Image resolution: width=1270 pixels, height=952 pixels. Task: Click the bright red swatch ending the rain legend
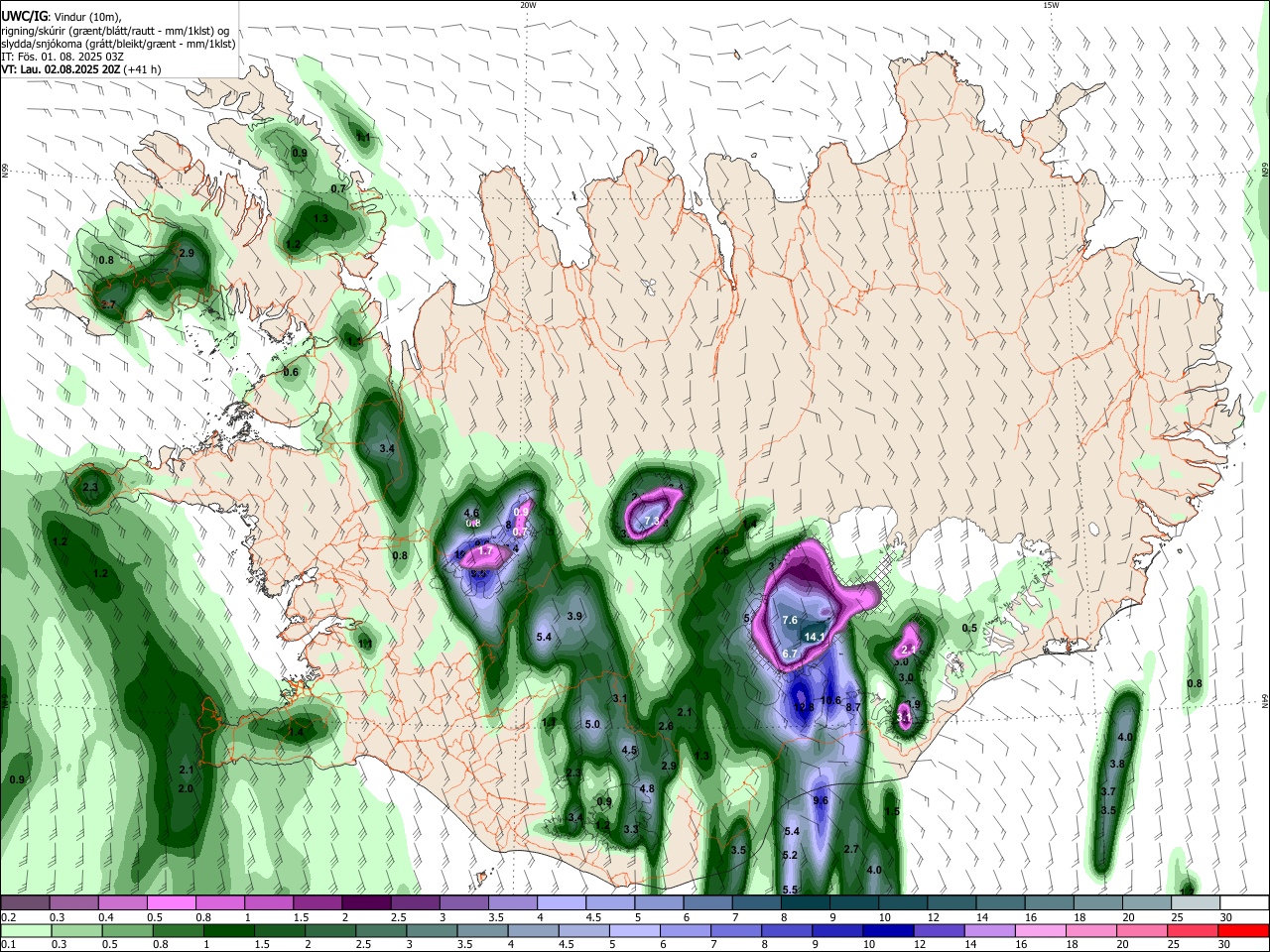pyautogui.click(x=1242, y=930)
